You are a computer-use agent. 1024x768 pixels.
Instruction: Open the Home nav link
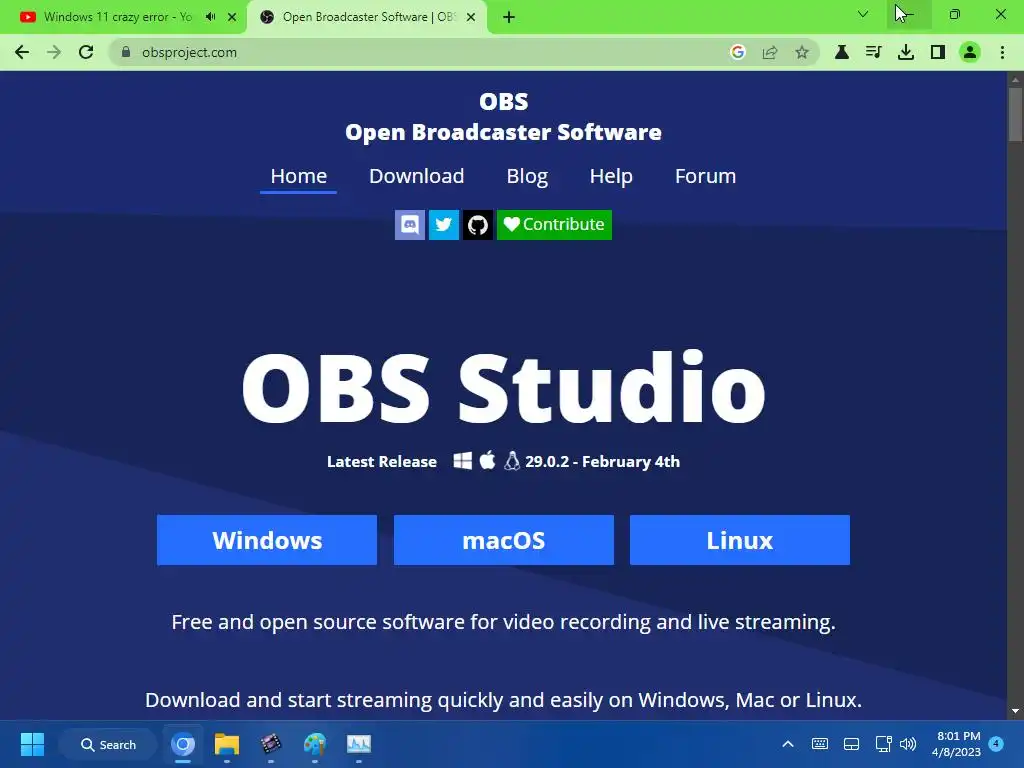click(298, 176)
